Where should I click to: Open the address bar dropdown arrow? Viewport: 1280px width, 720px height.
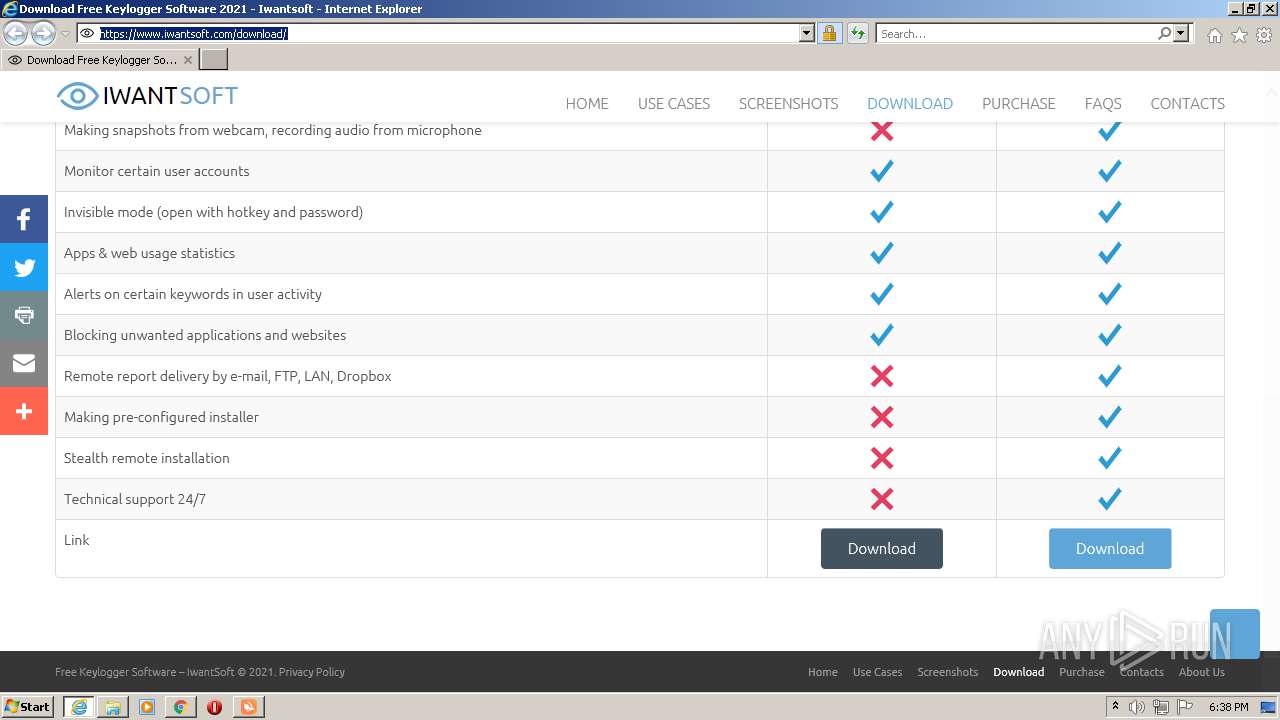(x=807, y=33)
